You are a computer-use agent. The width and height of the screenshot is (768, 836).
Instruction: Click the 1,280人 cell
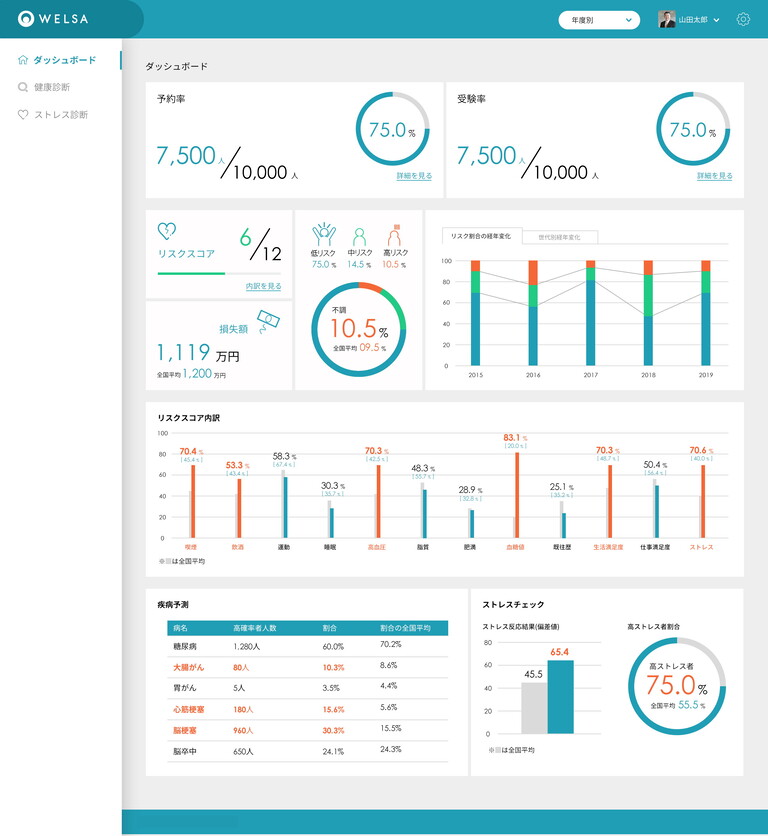pos(246,646)
